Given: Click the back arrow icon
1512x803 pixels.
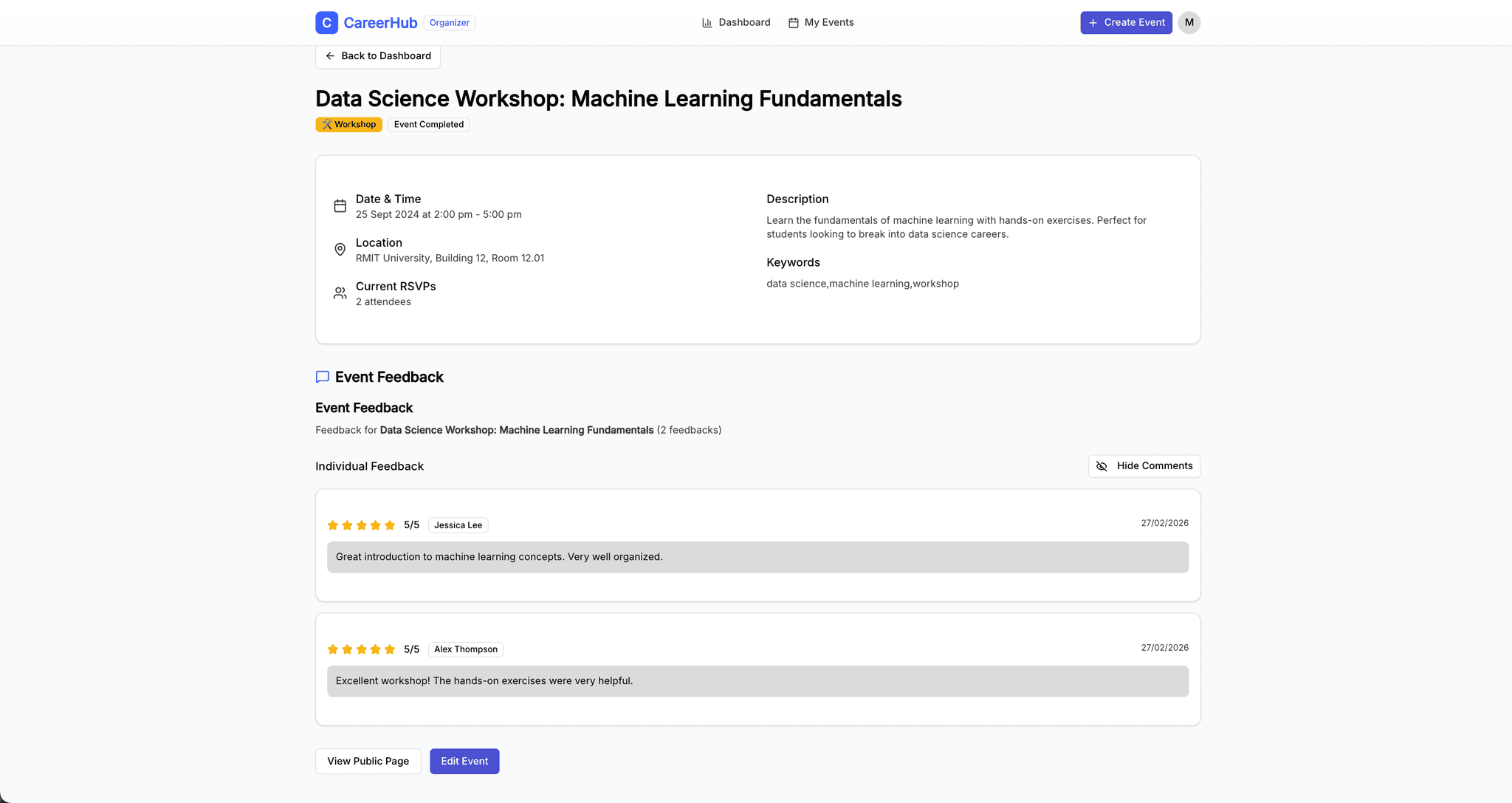Looking at the screenshot, I should pyautogui.click(x=330, y=56).
